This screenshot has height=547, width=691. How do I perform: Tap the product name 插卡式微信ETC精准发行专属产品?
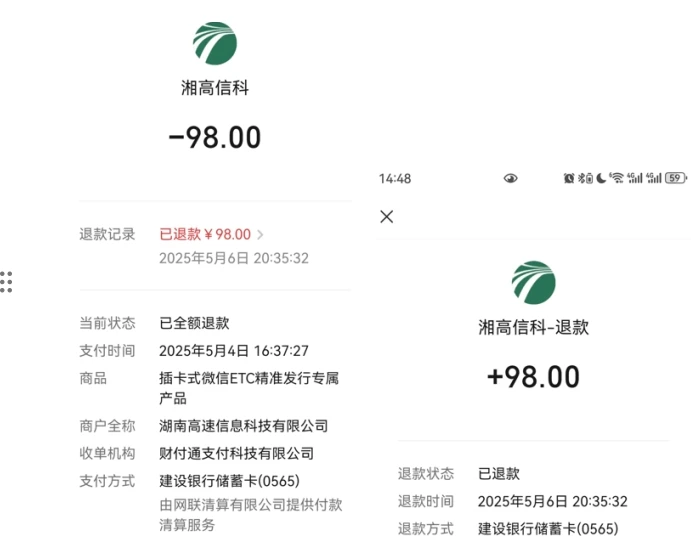[x=249, y=388]
